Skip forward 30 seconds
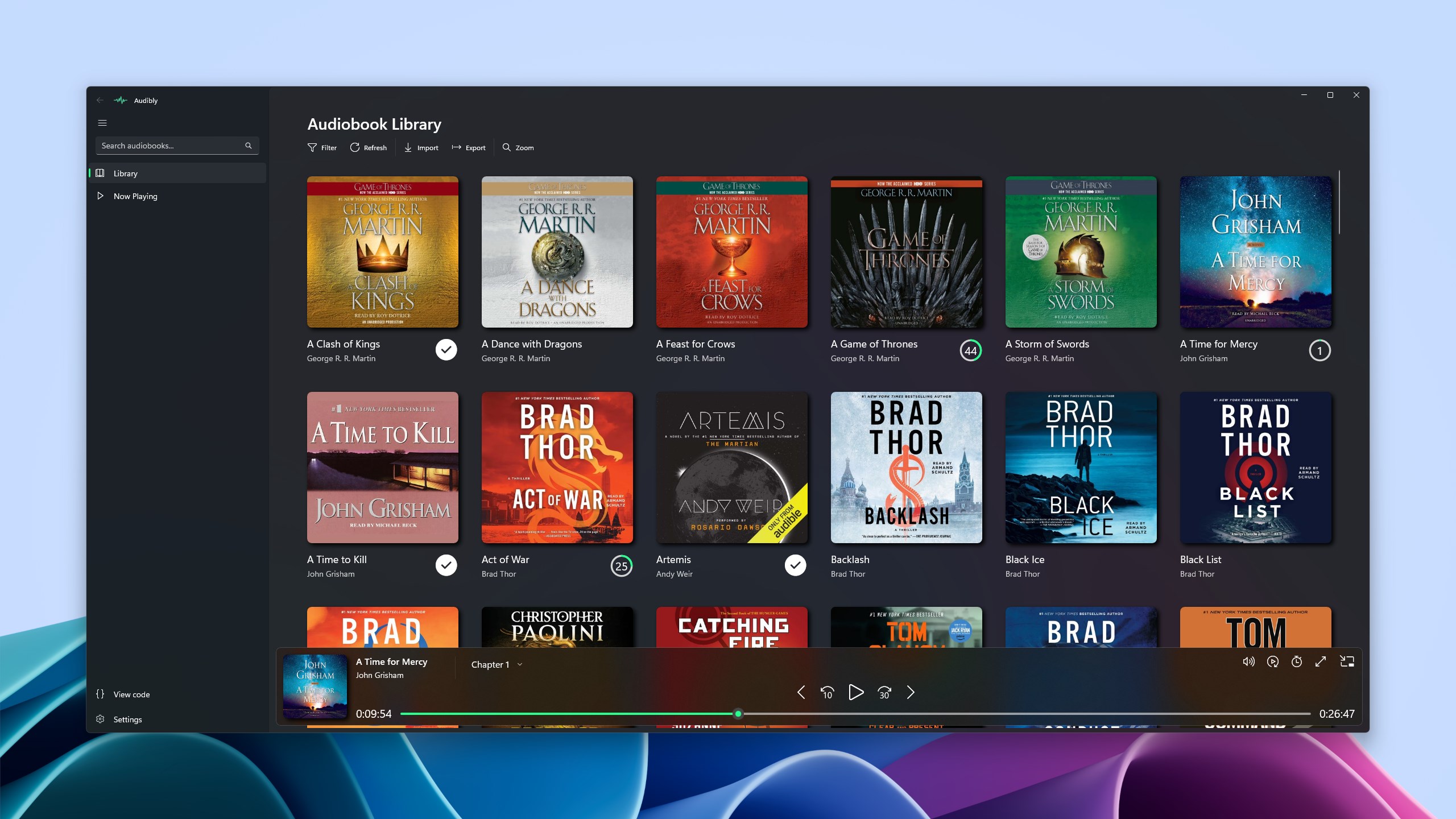Image resolution: width=1456 pixels, height=819 pixels. [x=884, y=693]
